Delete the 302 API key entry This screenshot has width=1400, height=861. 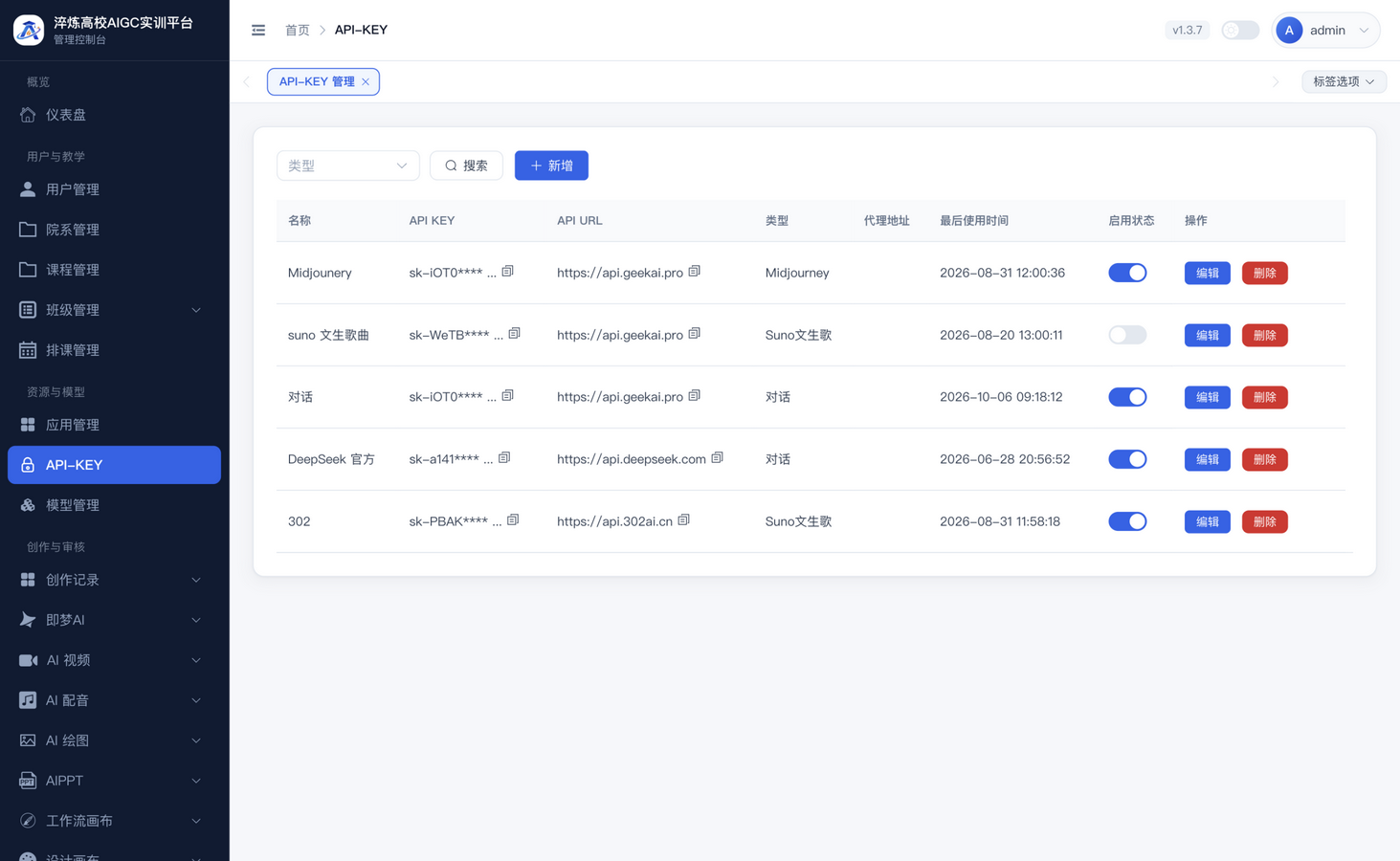click(1265, 521)
